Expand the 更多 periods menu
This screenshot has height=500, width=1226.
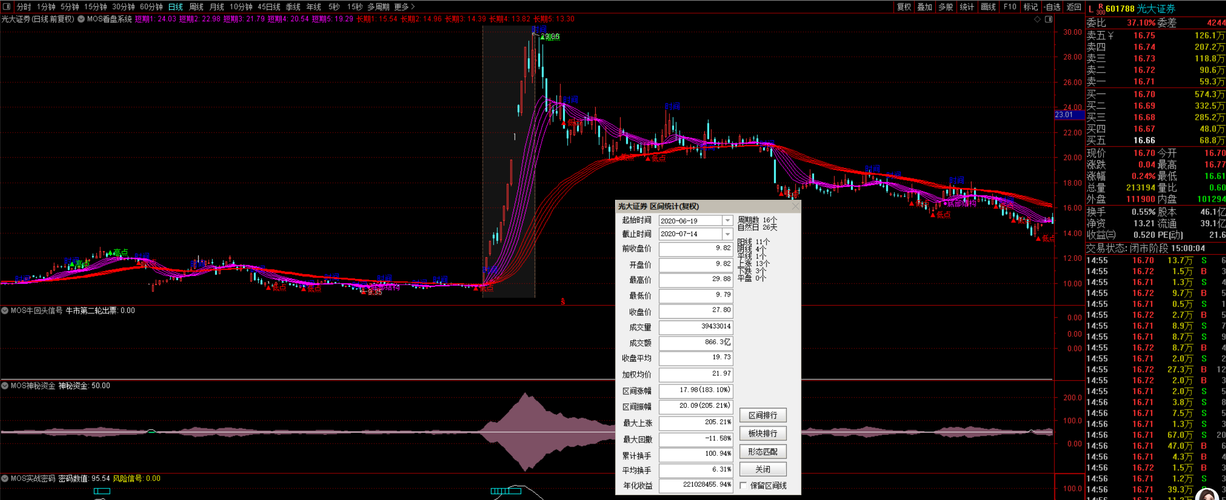pos(403,6)
